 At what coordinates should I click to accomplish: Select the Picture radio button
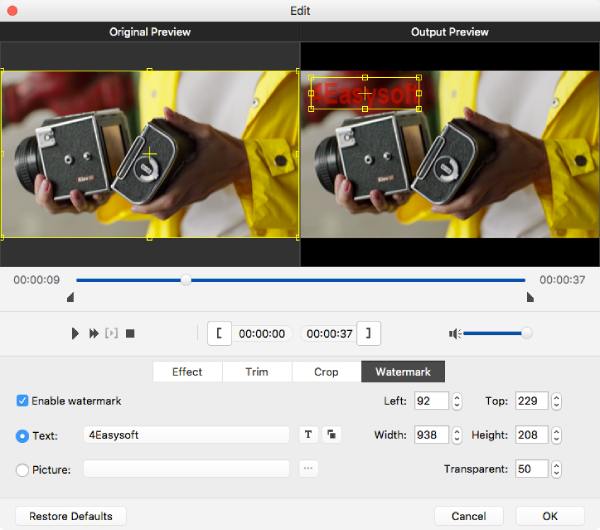[x=22, y=470]
